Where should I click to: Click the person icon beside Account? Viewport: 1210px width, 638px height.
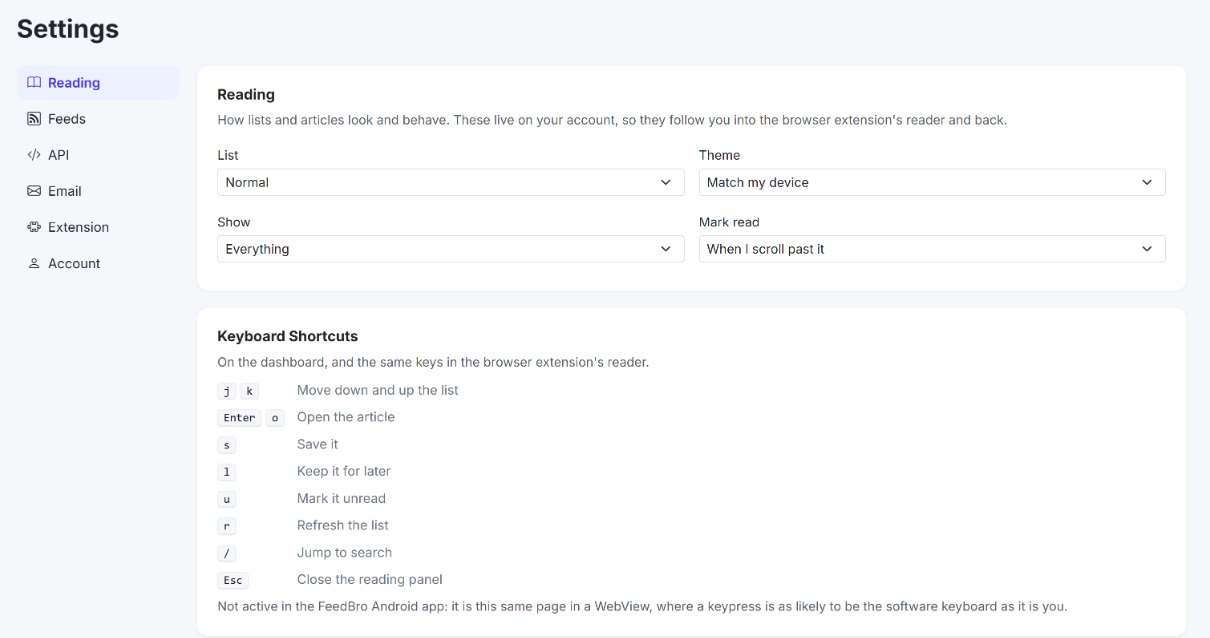pos(34,263)
